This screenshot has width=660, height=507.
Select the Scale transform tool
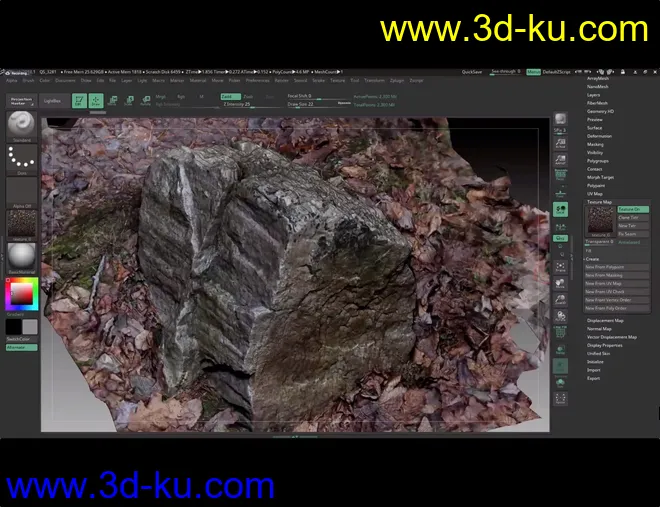coord(129,101)
